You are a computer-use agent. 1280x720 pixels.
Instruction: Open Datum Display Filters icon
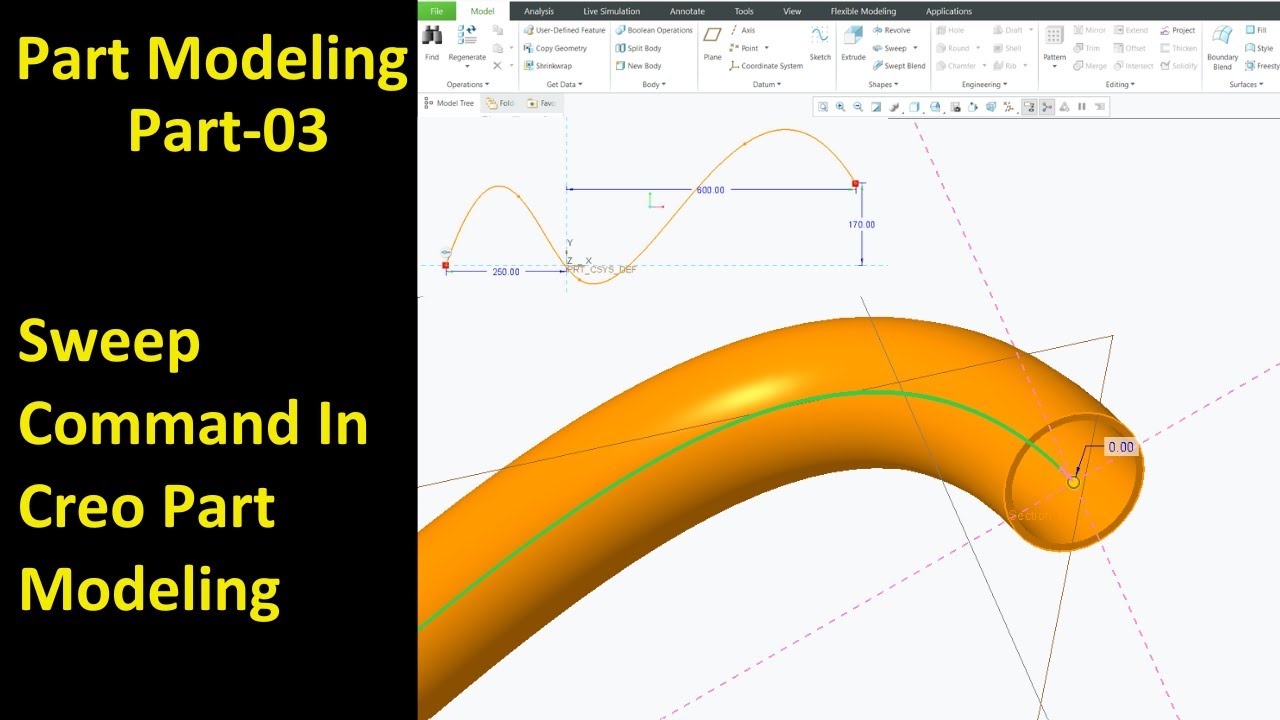(1008, 107)
